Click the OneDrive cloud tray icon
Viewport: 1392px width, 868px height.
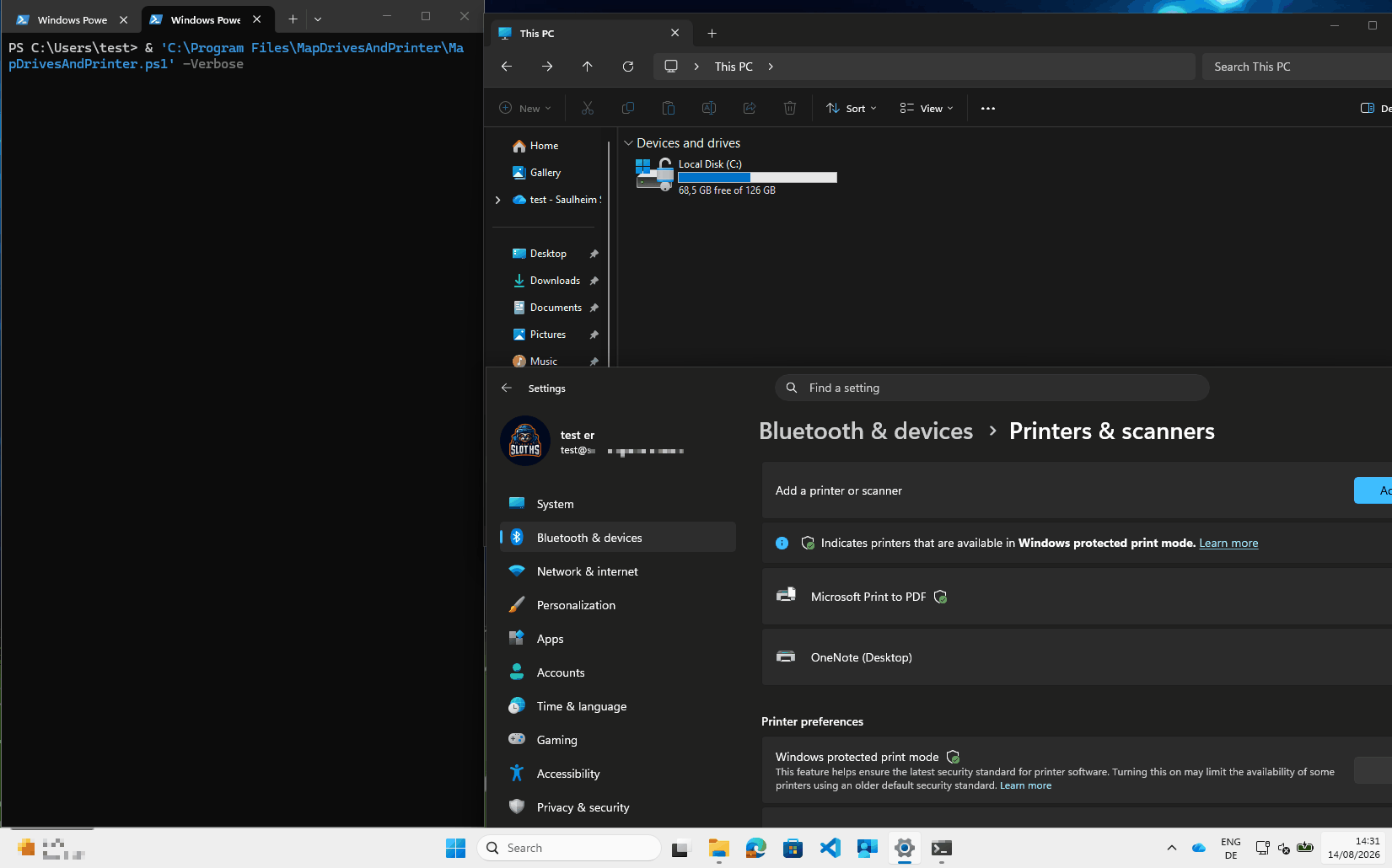1199,848
